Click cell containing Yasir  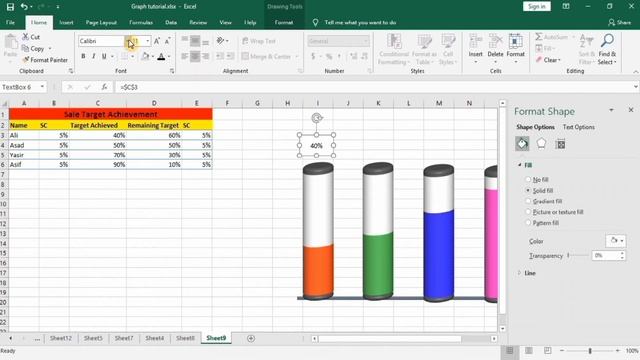tap(24, 155)
